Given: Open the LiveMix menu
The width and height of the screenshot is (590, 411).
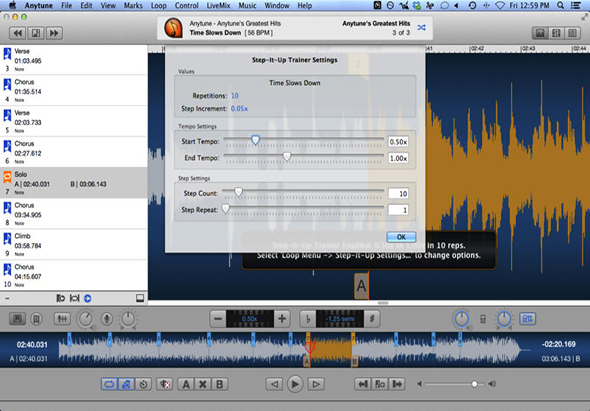Looking at the screenshot, I should 218,6.
